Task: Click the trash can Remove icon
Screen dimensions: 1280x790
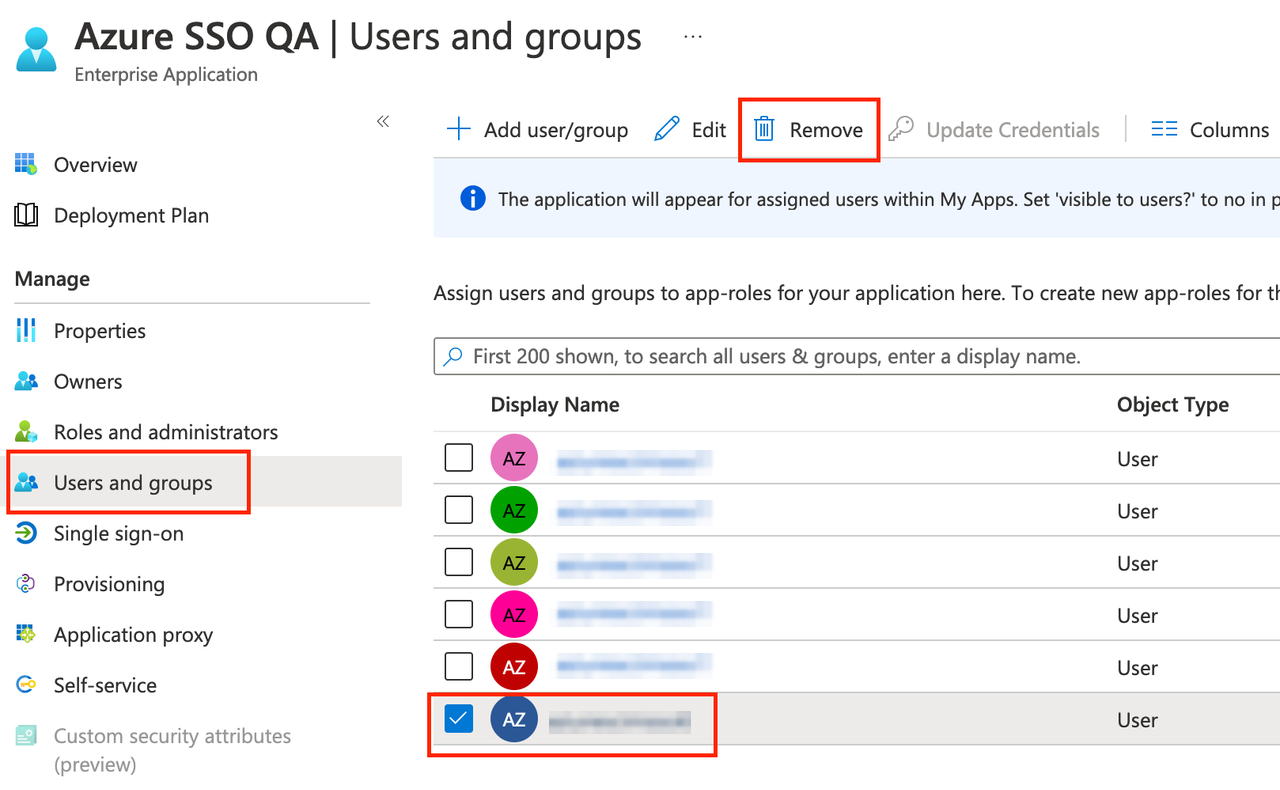Action: [x=764, y=129]
